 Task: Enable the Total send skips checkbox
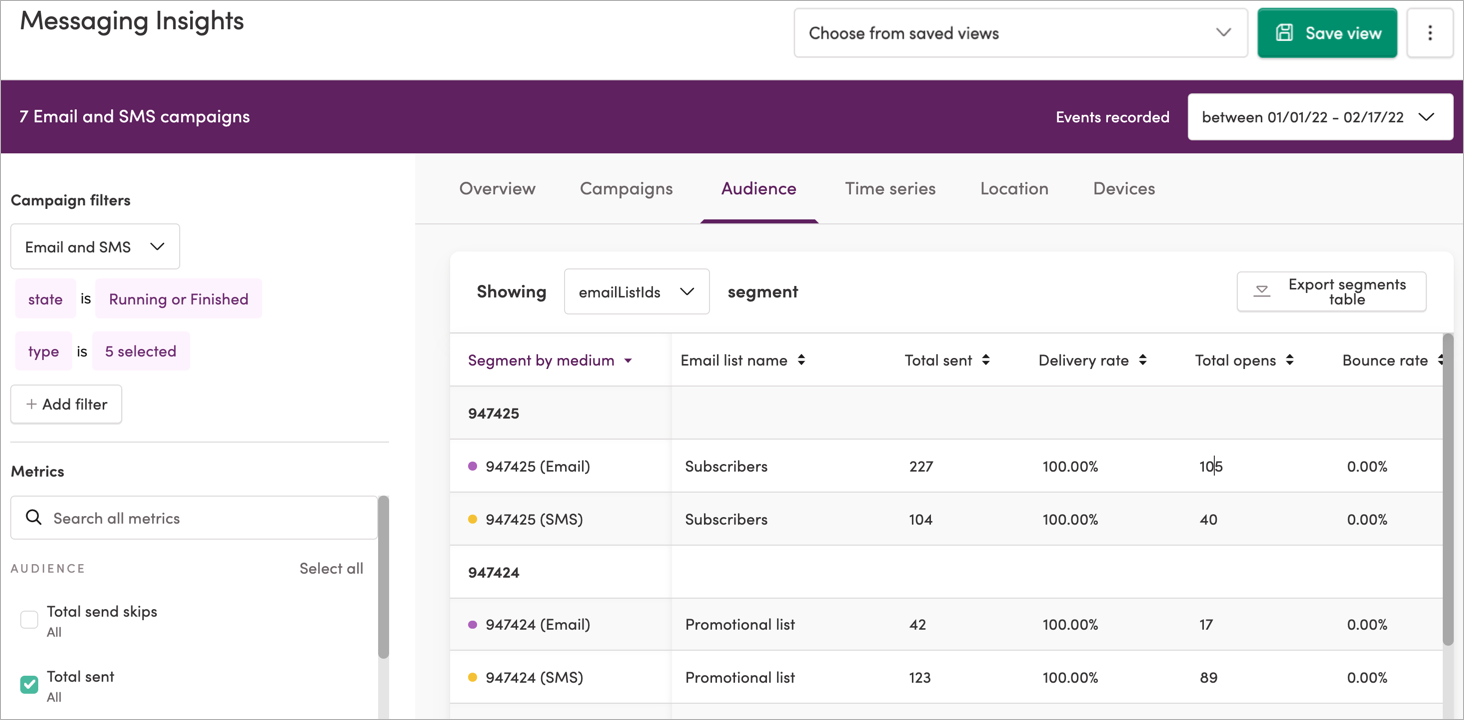tap(29, 620)
